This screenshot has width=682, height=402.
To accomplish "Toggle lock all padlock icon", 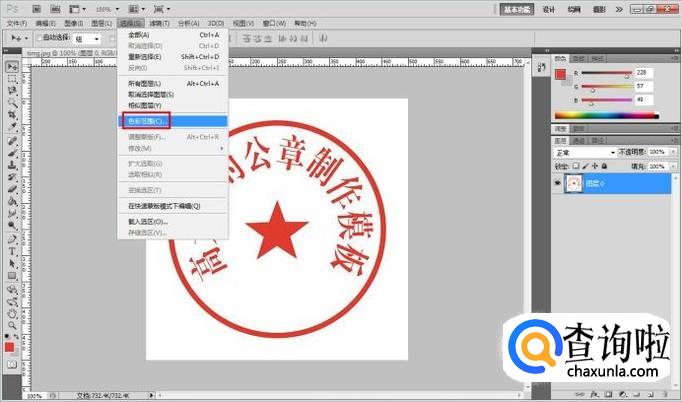I will click(x=604, y=166).
